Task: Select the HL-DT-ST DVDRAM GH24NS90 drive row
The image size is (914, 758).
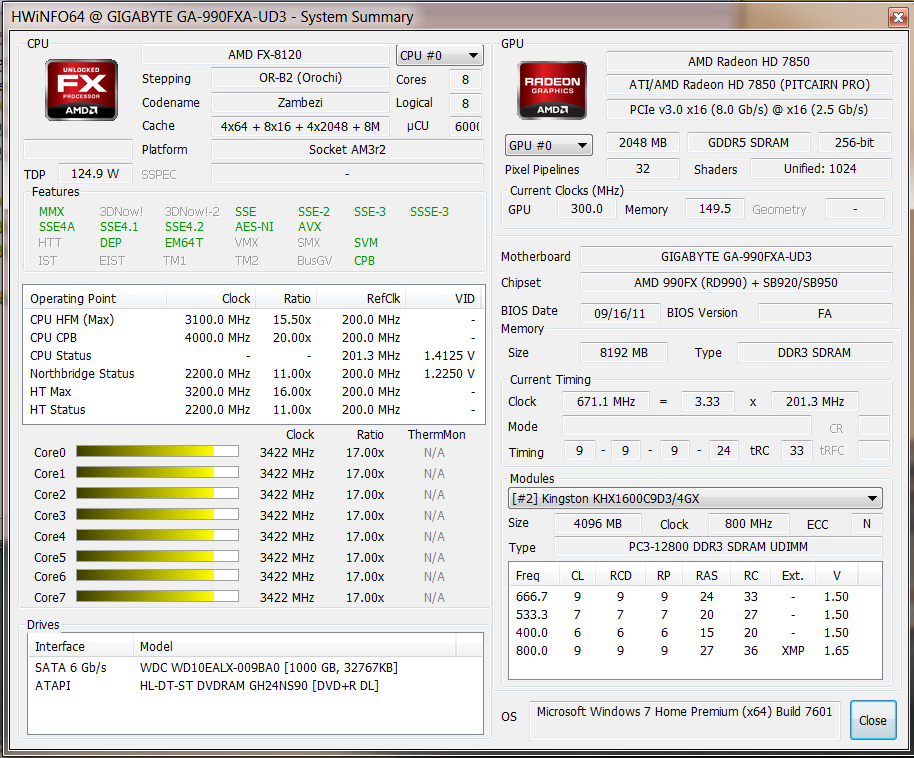Action: tap(255, 685)
